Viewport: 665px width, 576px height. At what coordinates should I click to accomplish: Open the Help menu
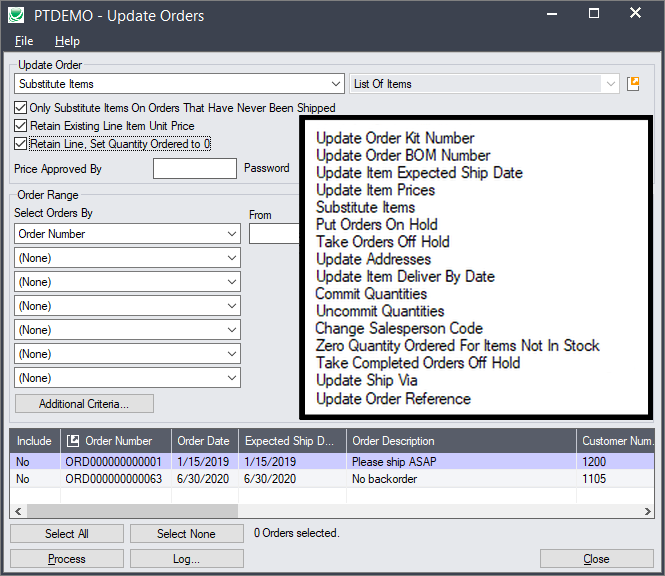click(67, 41)
